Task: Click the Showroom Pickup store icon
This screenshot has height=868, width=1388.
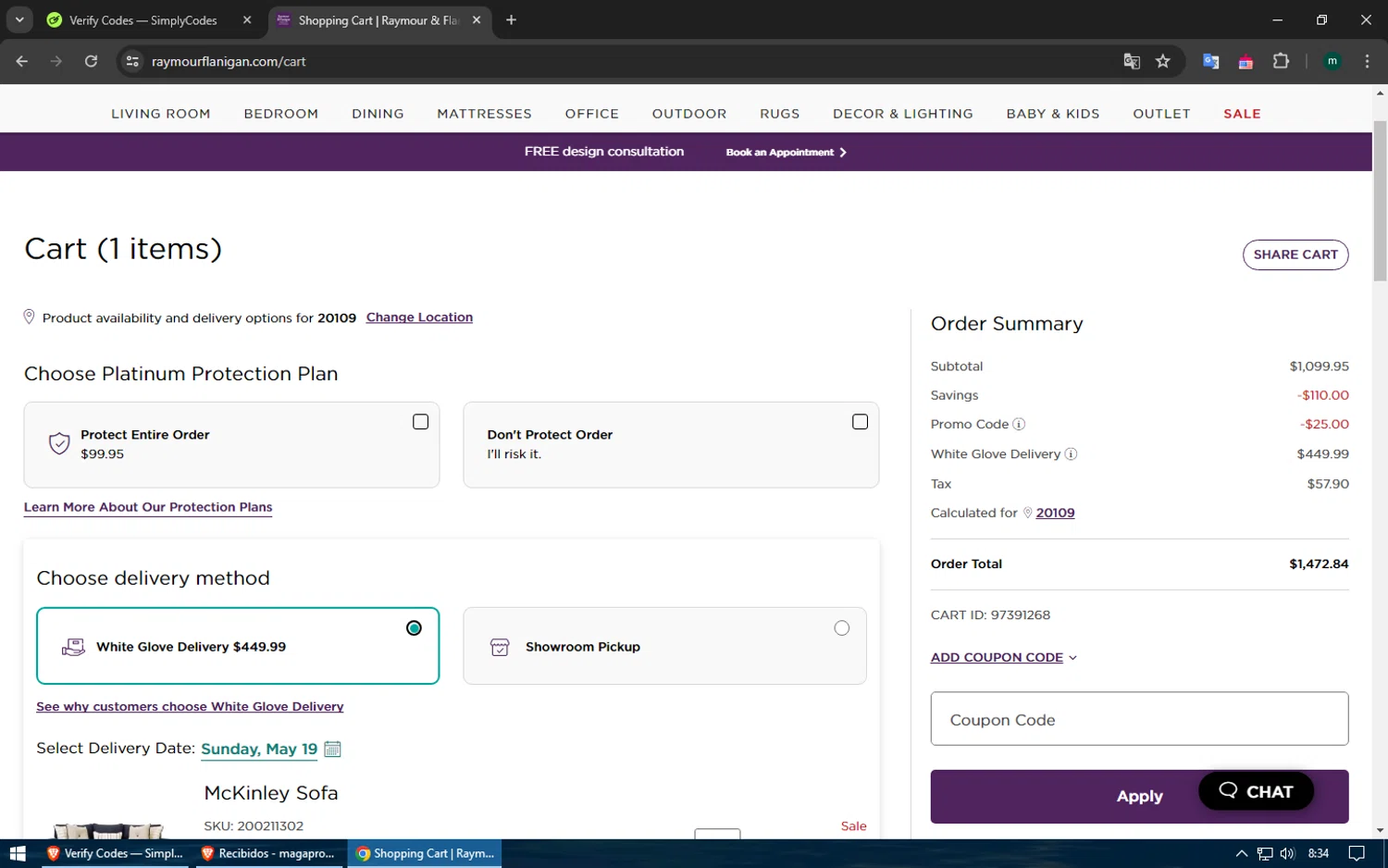Action: pos(500,647)
